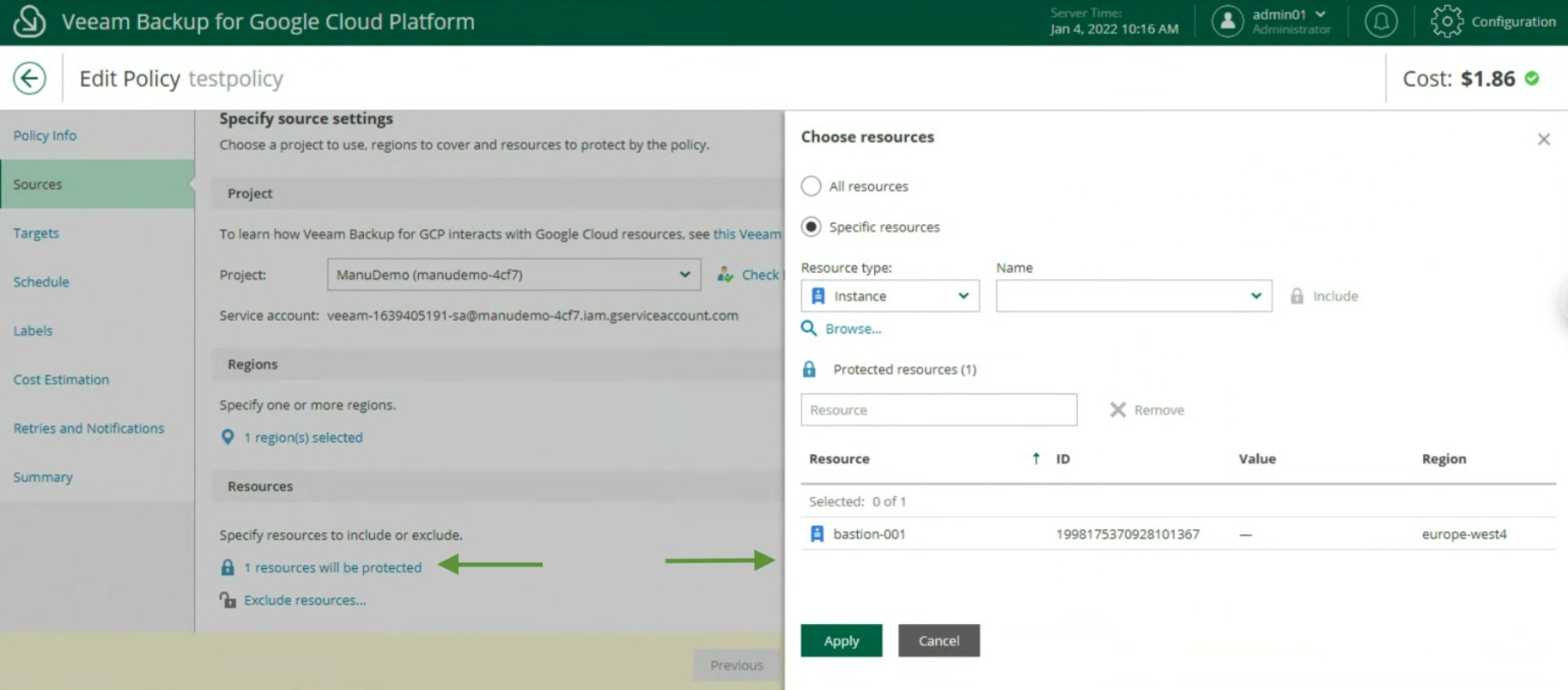Click the Cancel button

click(939, 640)
